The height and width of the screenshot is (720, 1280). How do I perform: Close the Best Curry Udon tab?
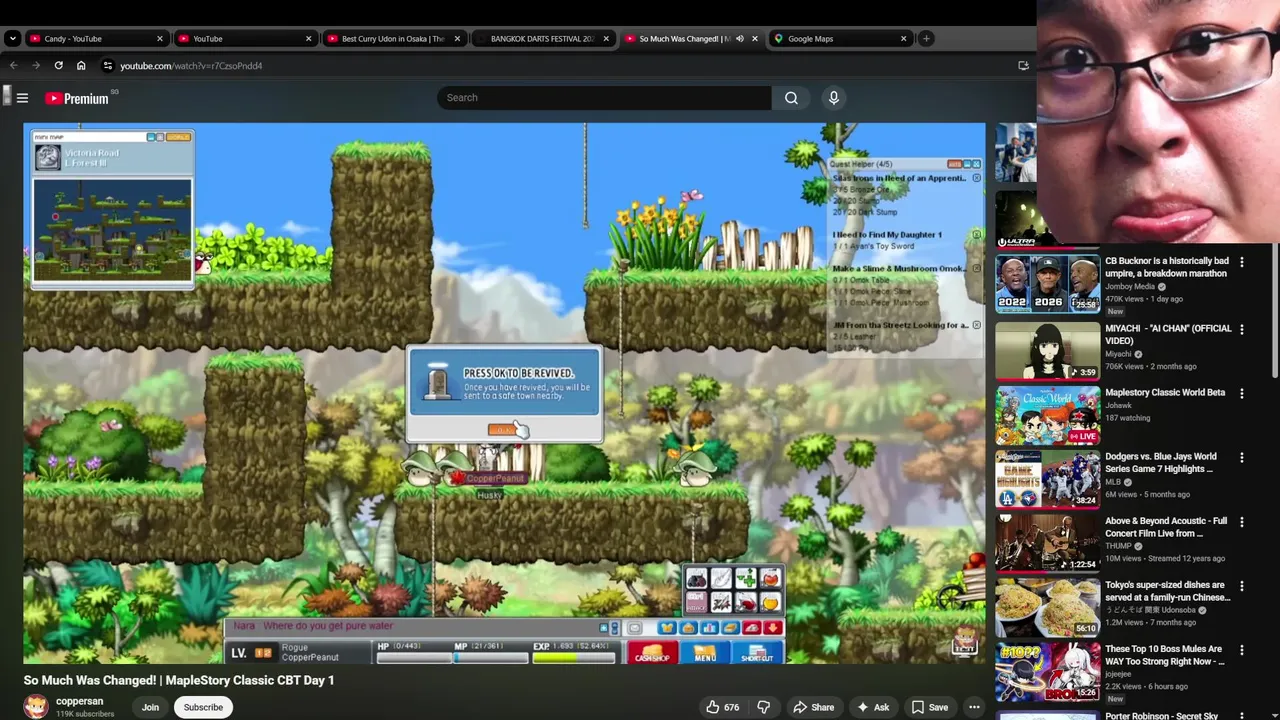[x=457, y=39]
